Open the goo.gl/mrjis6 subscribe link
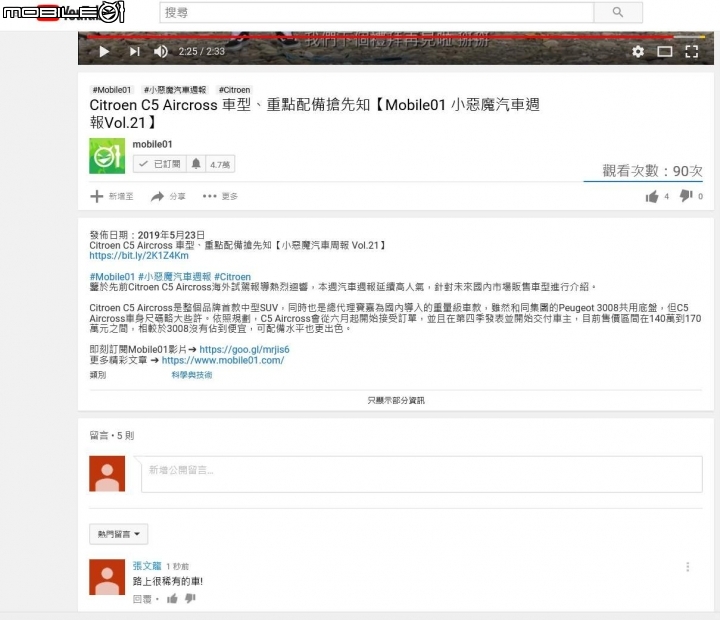The height and width of the screenshot is (620, 720). [244, 349]
